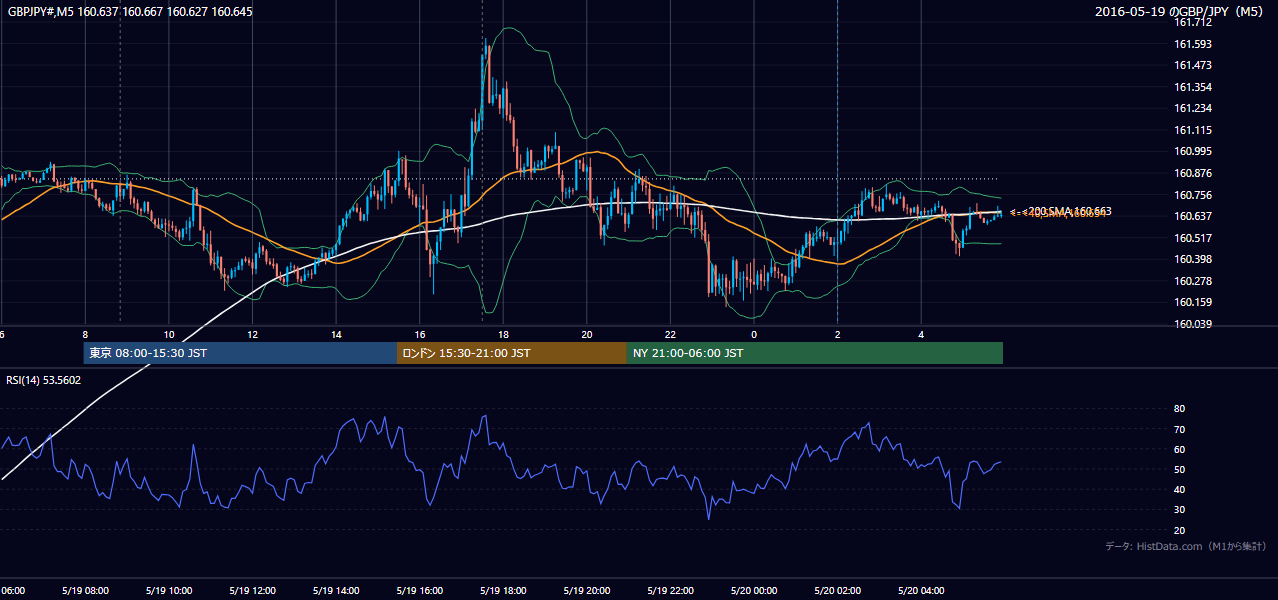The height and width of the screenshot is (600, 1278).
Task: Click price axis value 161.115
Action: pos(1193,130)
